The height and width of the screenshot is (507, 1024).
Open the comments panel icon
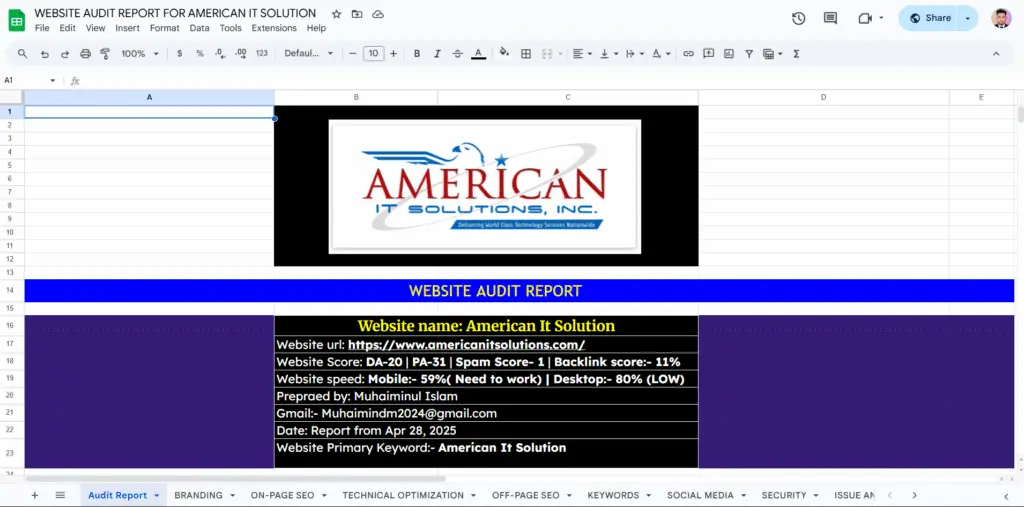[x=830, y=18]
